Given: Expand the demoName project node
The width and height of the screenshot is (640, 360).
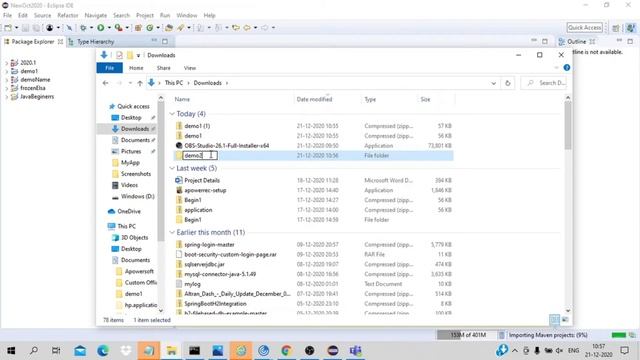Looking at the screenshot, I should (6, 80).
